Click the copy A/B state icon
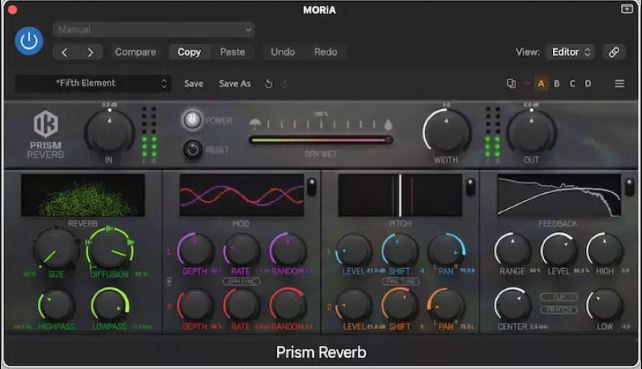Viewport: 642px width, 369px height. point(511,84)
